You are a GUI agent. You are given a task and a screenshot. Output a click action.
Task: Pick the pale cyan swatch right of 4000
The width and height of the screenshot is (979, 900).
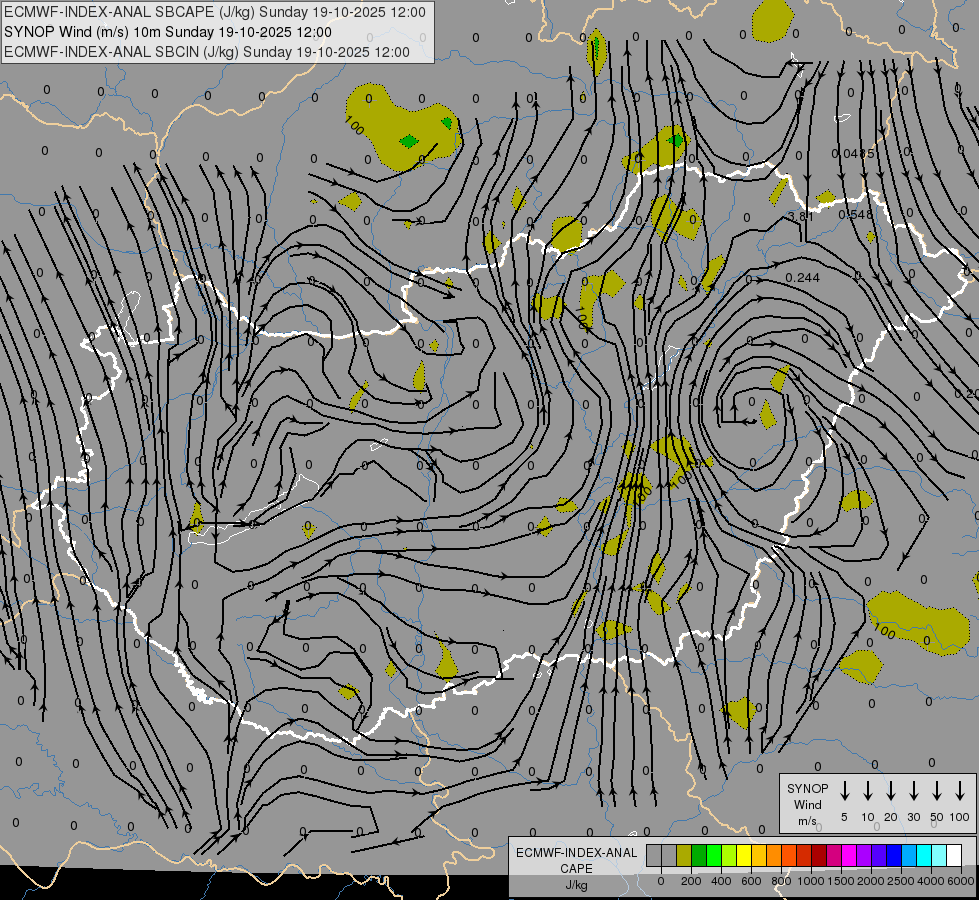[x=940, y=855]
